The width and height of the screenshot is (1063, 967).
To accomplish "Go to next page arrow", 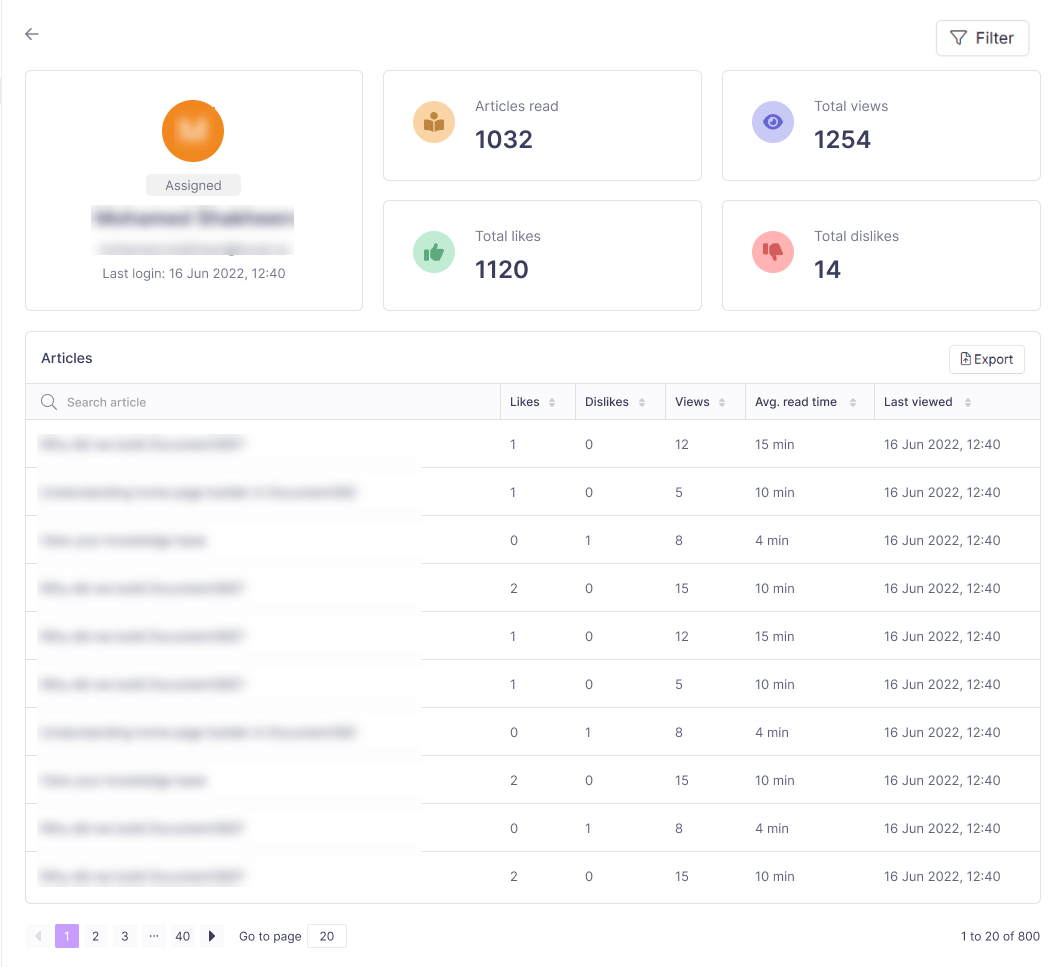I will click(212, 936).
